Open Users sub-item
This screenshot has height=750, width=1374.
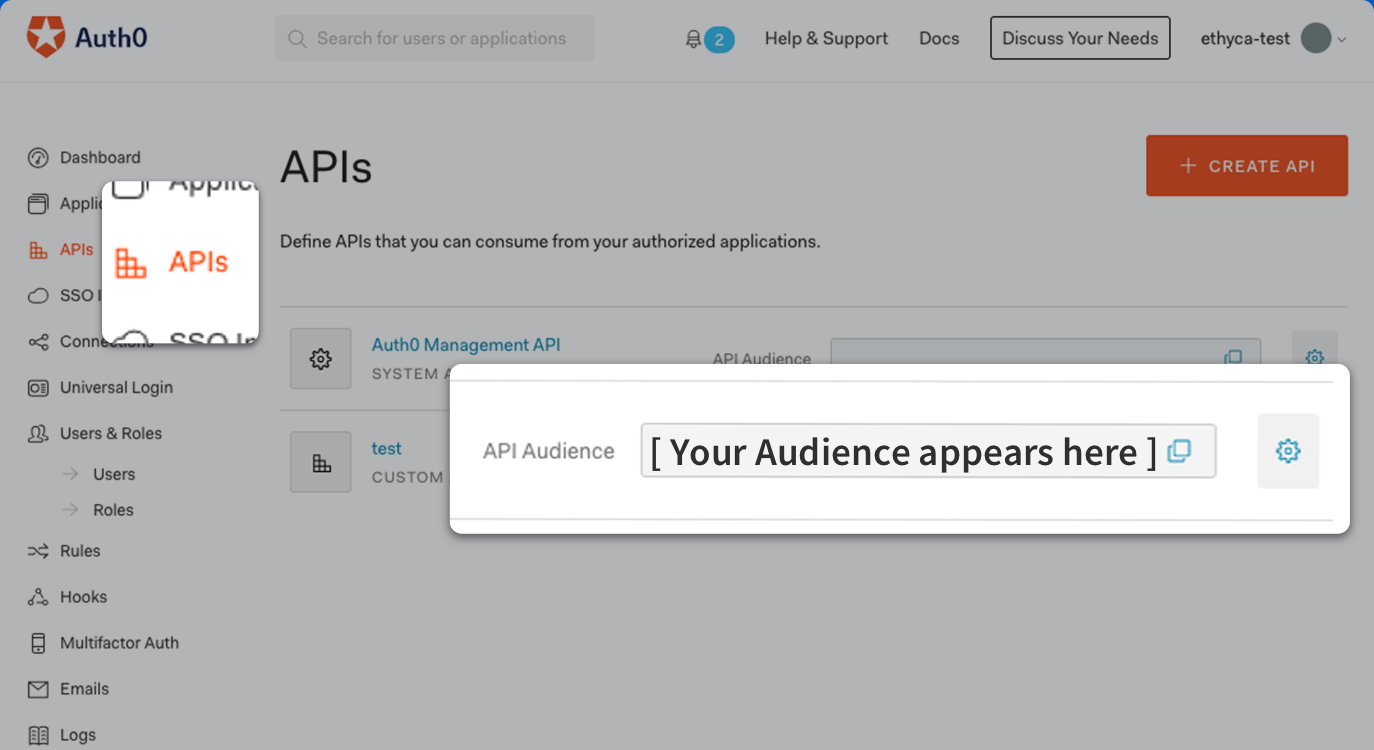(x=114, y=474)
